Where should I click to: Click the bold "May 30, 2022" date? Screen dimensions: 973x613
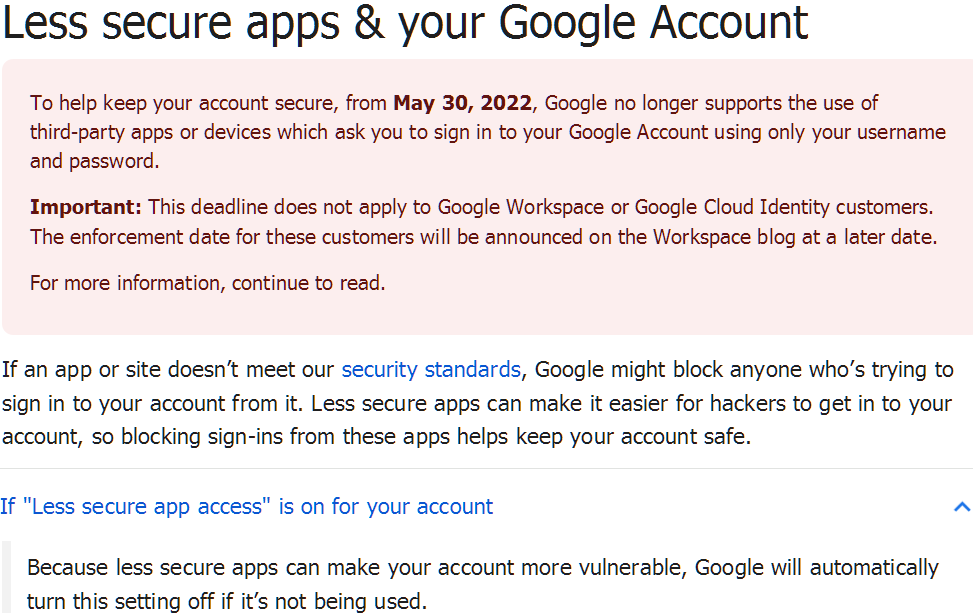click(462, 103)
